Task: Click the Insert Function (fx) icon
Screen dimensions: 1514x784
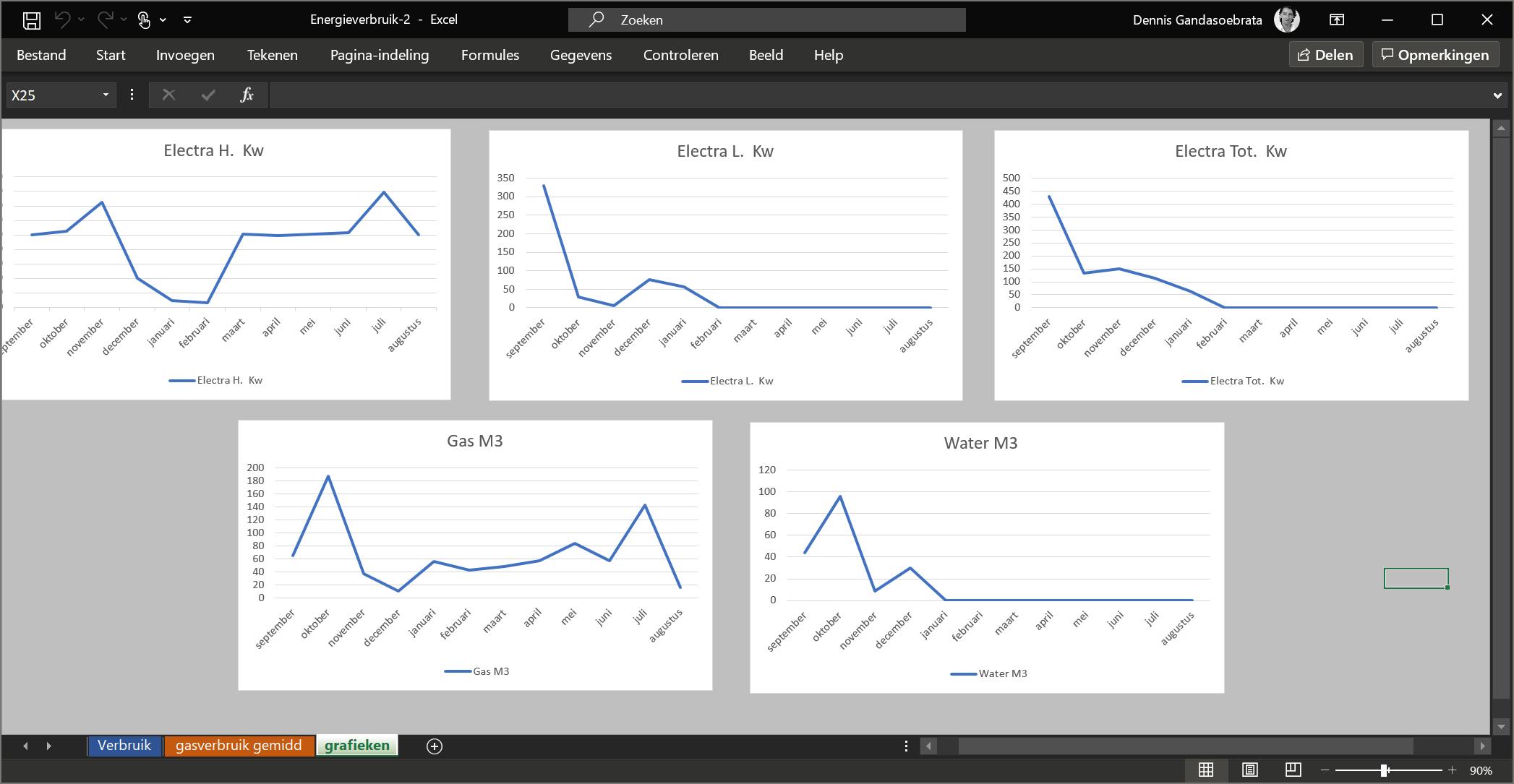Action: pyautogui.click(x=247, y=95)
